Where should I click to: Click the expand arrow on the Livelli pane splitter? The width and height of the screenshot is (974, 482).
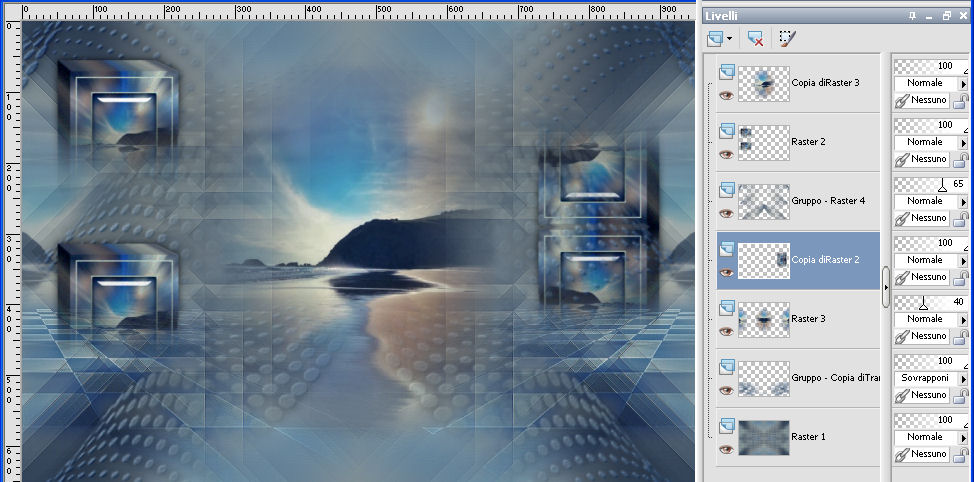click(x=886, y=287)
